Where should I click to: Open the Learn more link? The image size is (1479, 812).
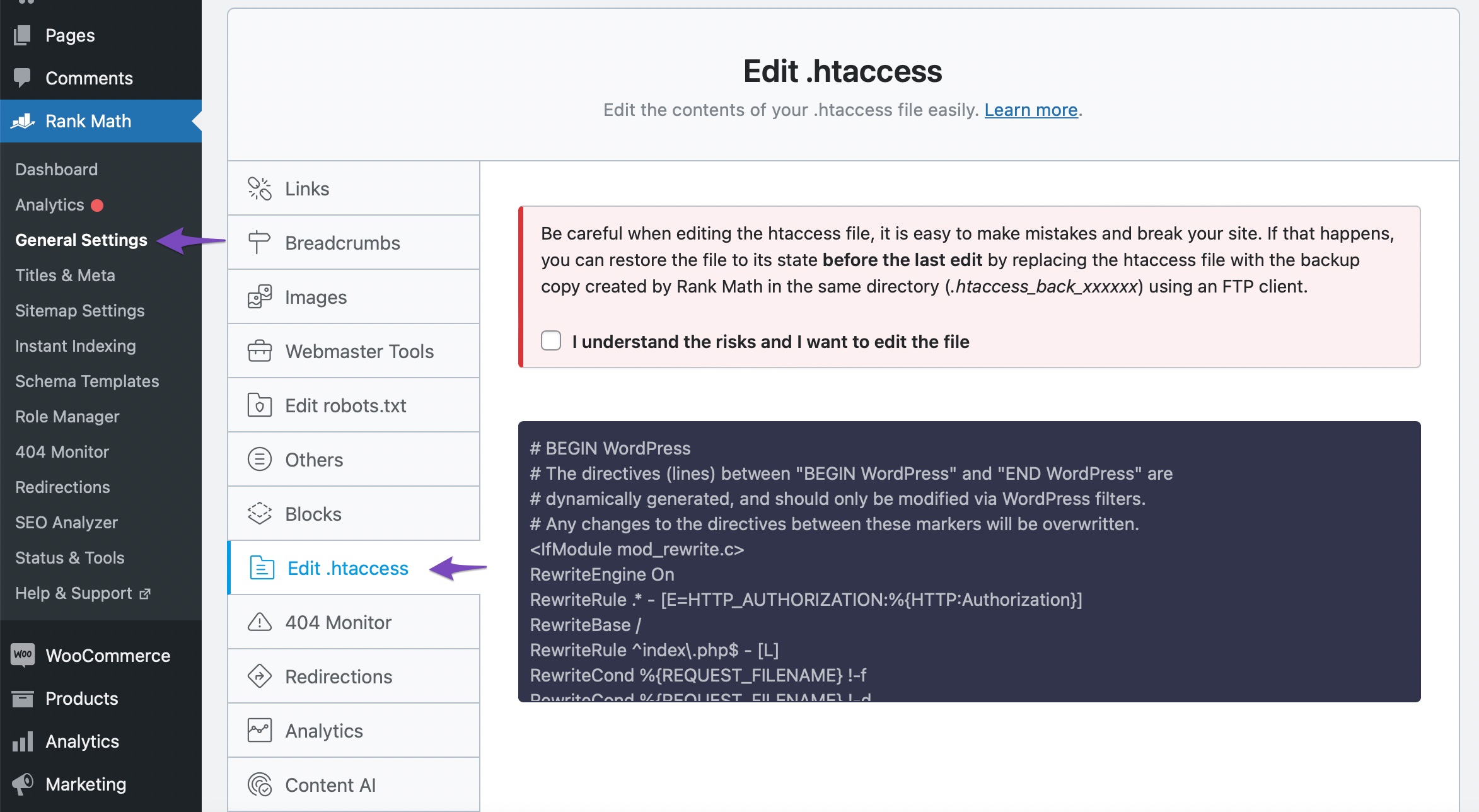[1031, 110]
